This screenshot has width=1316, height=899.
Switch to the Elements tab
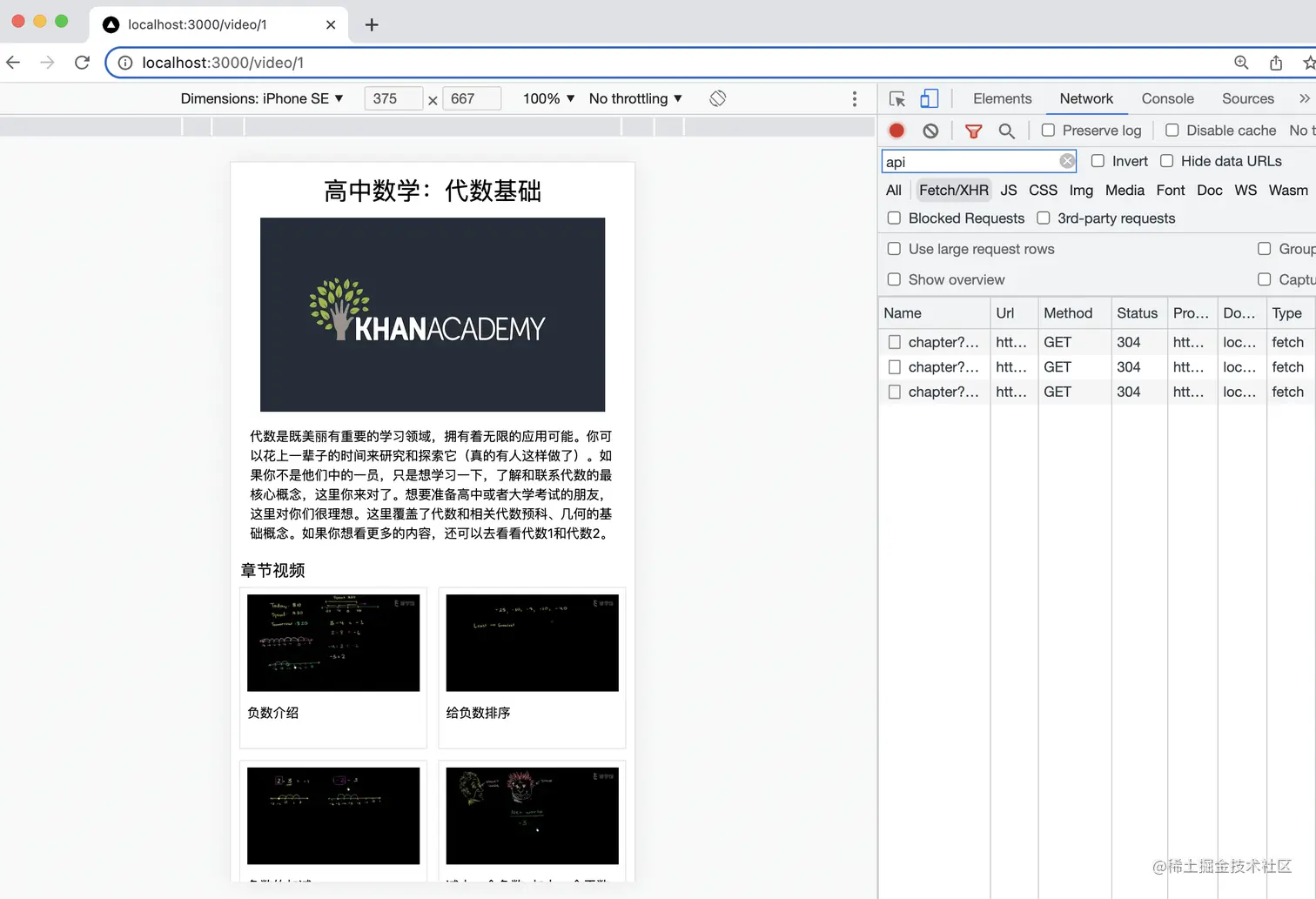click(x=1002, y=98)
